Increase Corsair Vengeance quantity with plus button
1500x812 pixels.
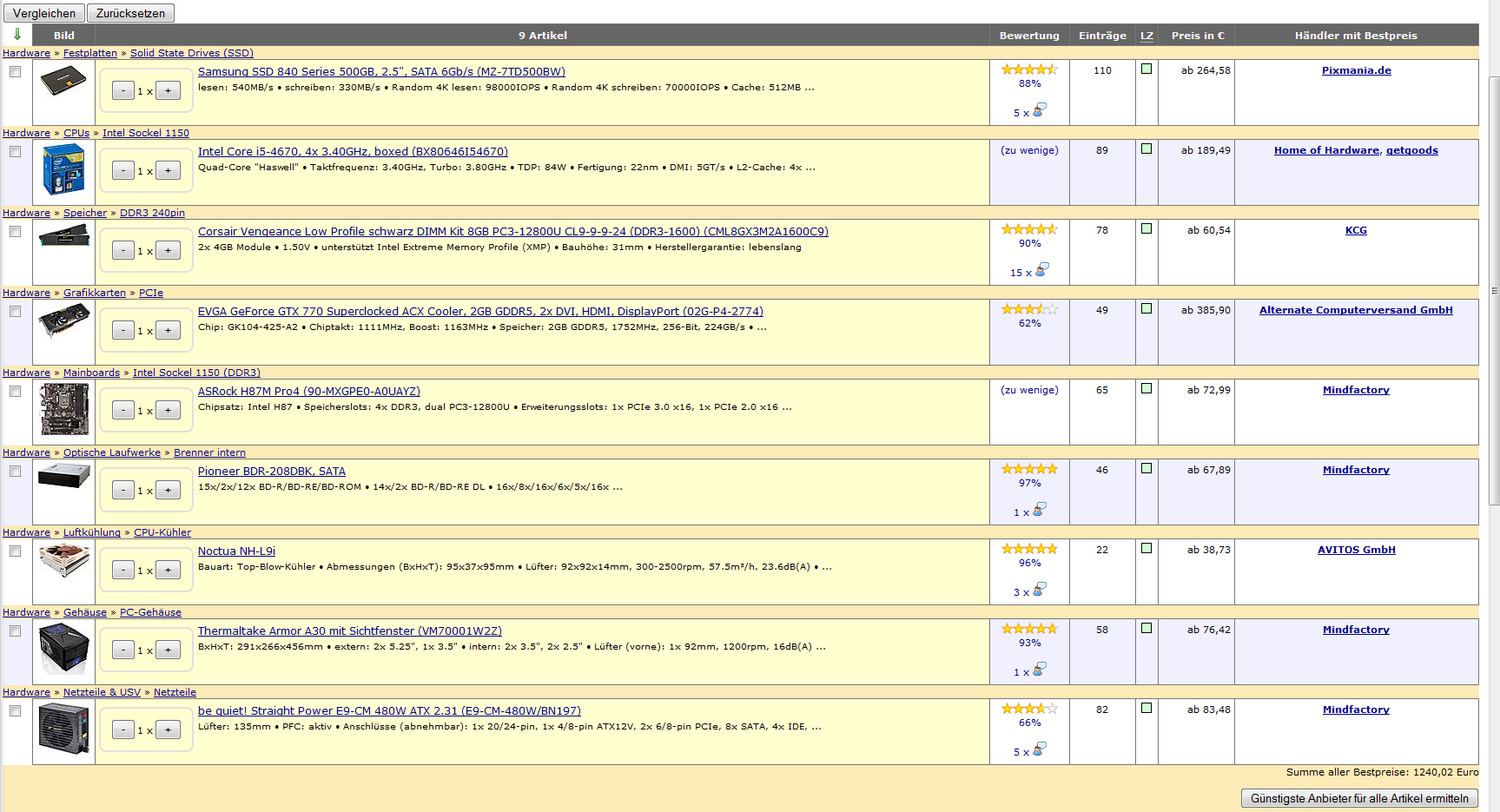168,250
